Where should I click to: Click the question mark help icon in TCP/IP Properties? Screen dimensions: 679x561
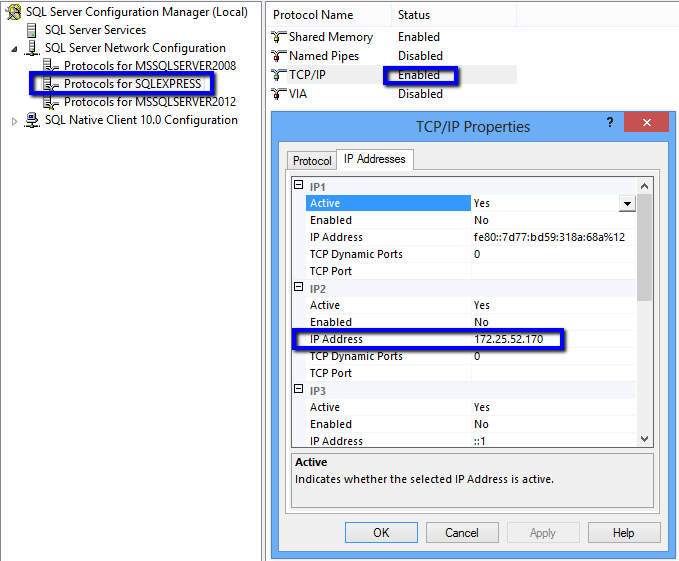click(x=610, y=123)
